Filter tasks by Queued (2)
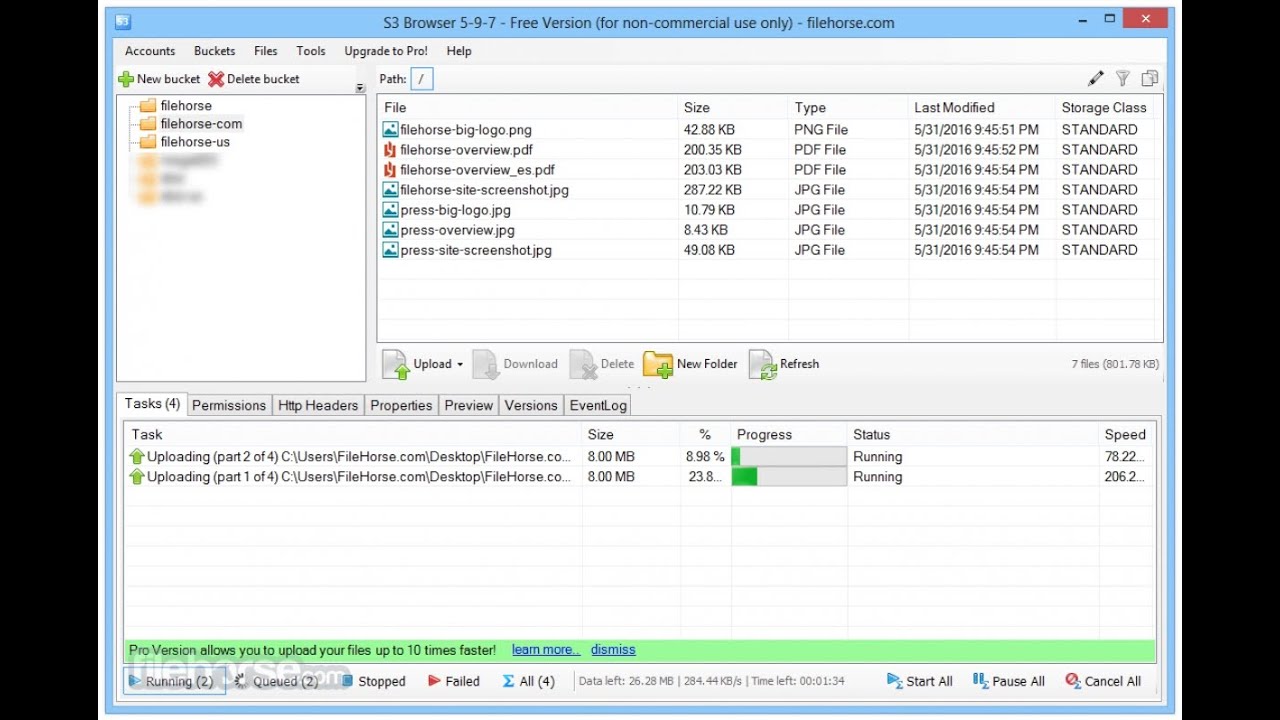 (x=276, y=682)
